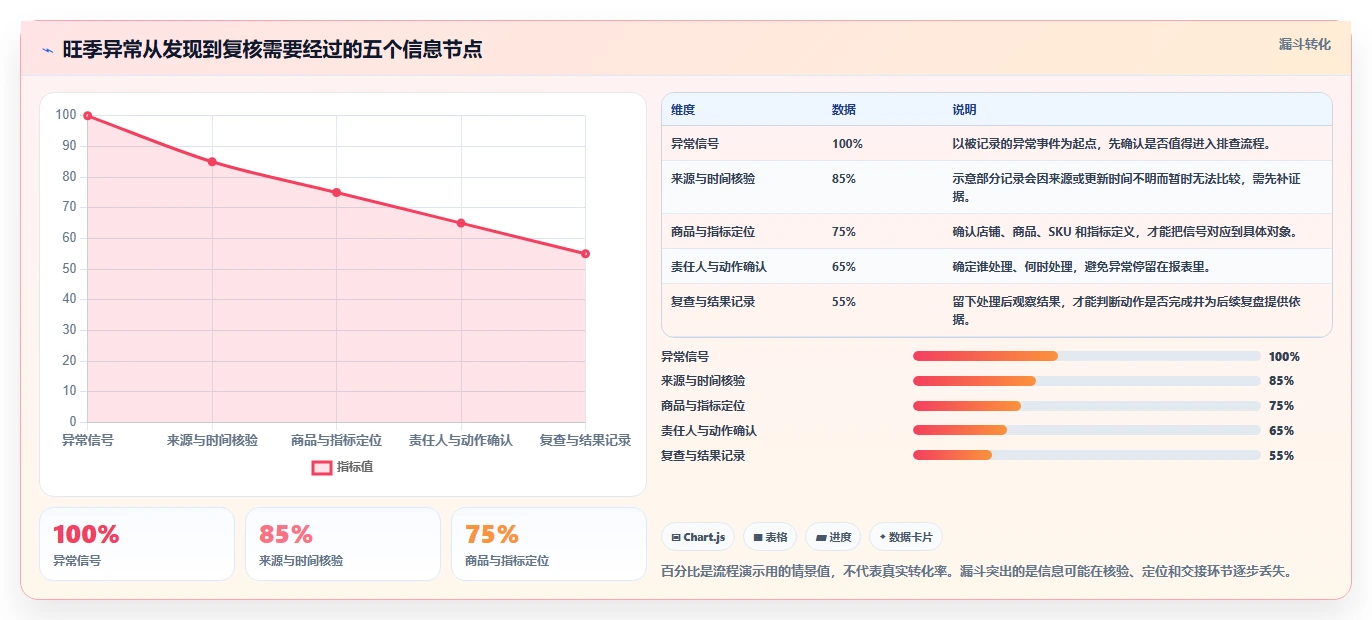This screenshot has height=620, width=1372.
Task: Click the 100% value in the table
Action: 847,144
